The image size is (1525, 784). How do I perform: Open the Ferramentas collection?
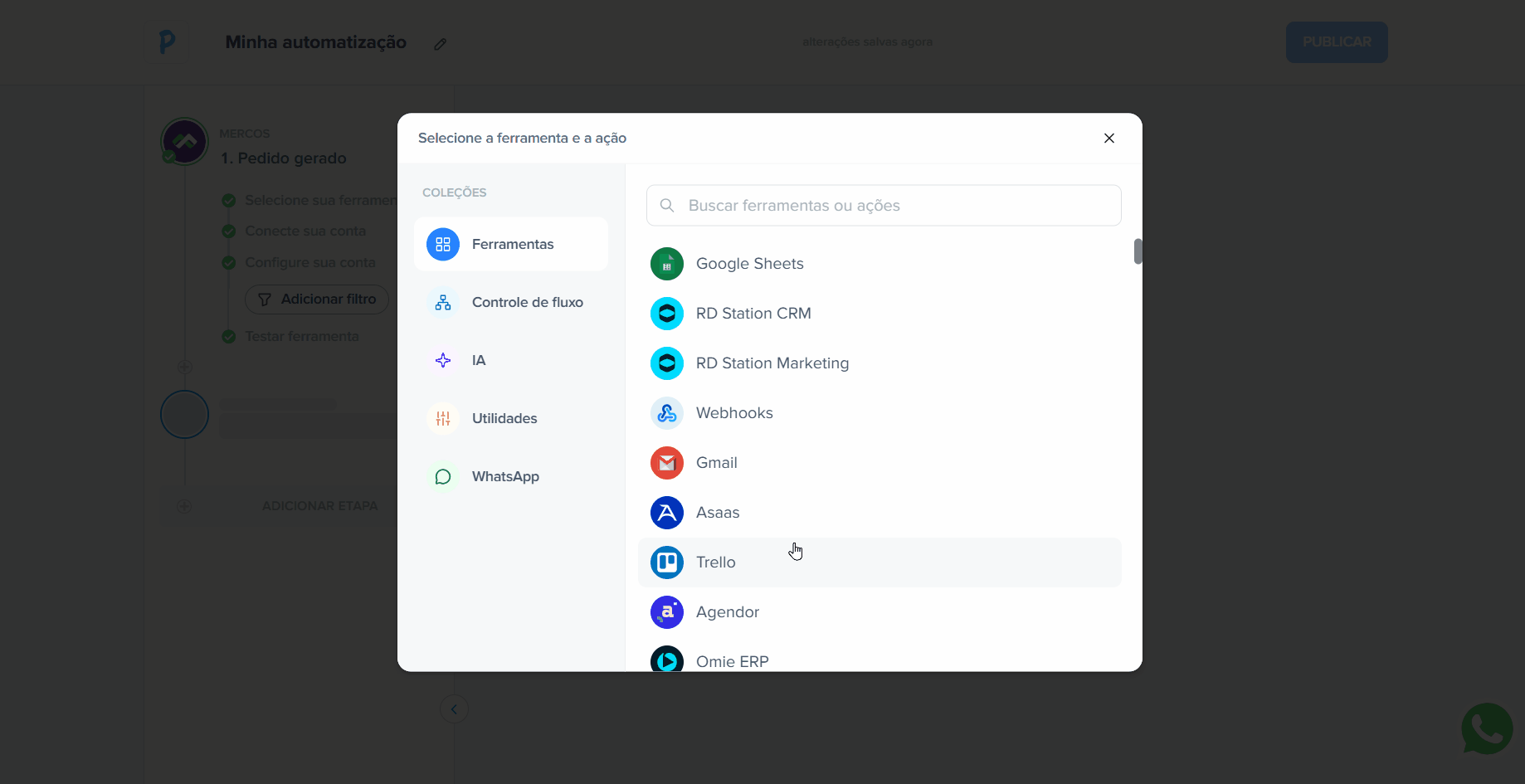coord(511,244)
